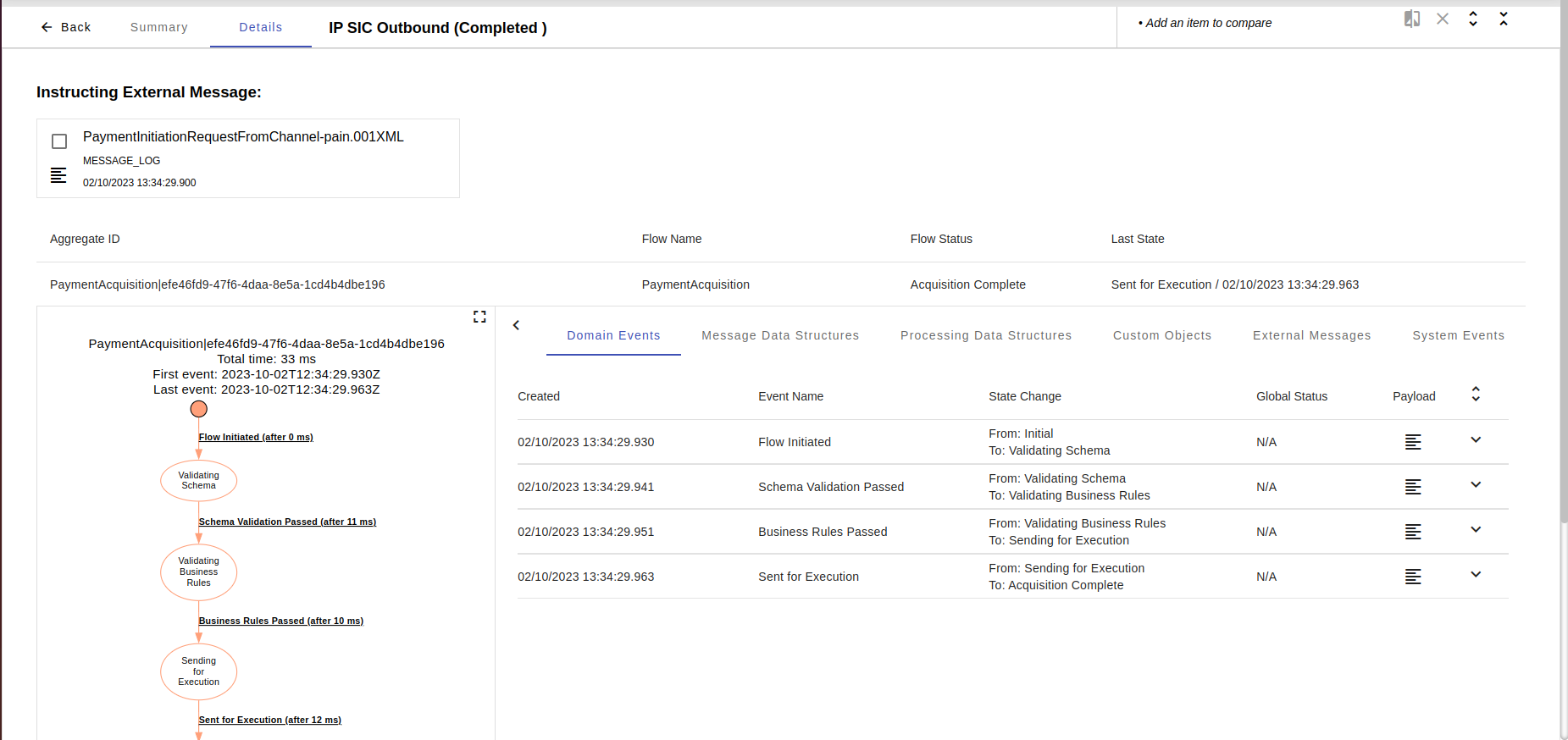The height and width of the screenshot is (740, 1568).
Task: Open the Custom Objects tab
Action: pyautogui.click(x=1162, y=335)
